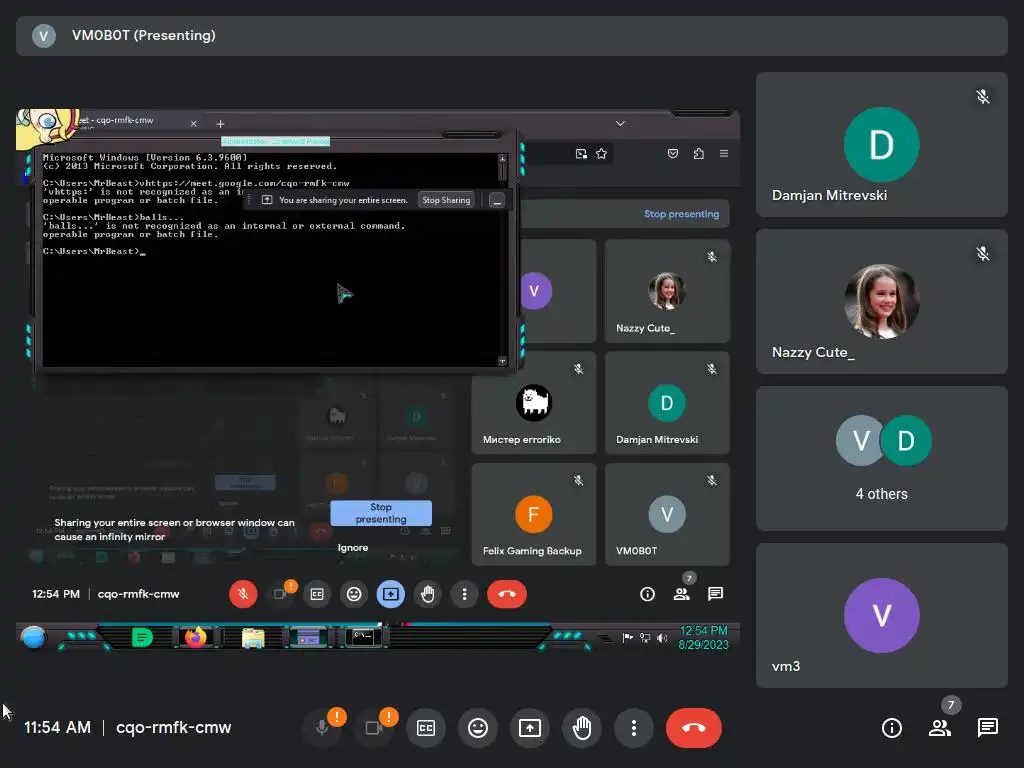Click the volume icon in the shared system tray
The width and height of the screenshot is (1024, 768).
click(662, 638)
